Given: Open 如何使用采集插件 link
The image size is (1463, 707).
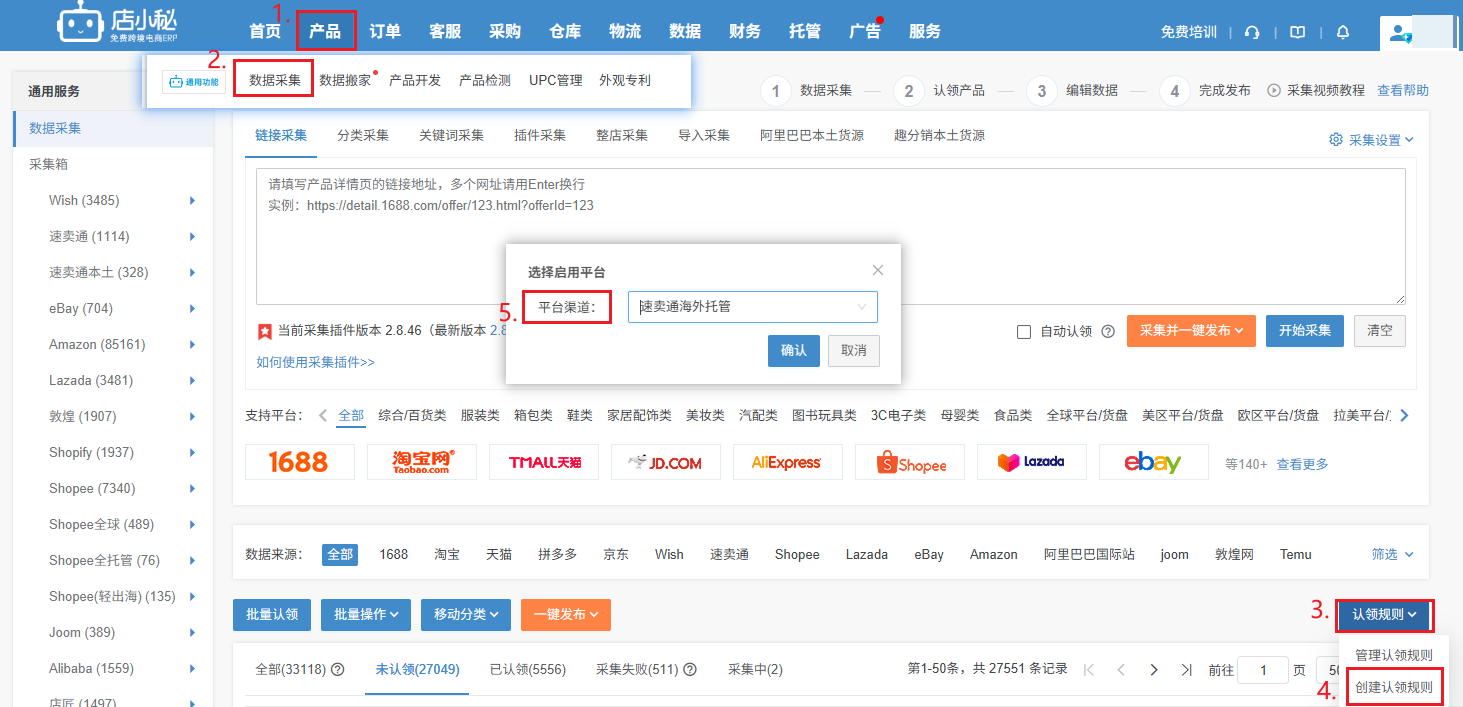Looking at the screenshot, I should point(315,362).
